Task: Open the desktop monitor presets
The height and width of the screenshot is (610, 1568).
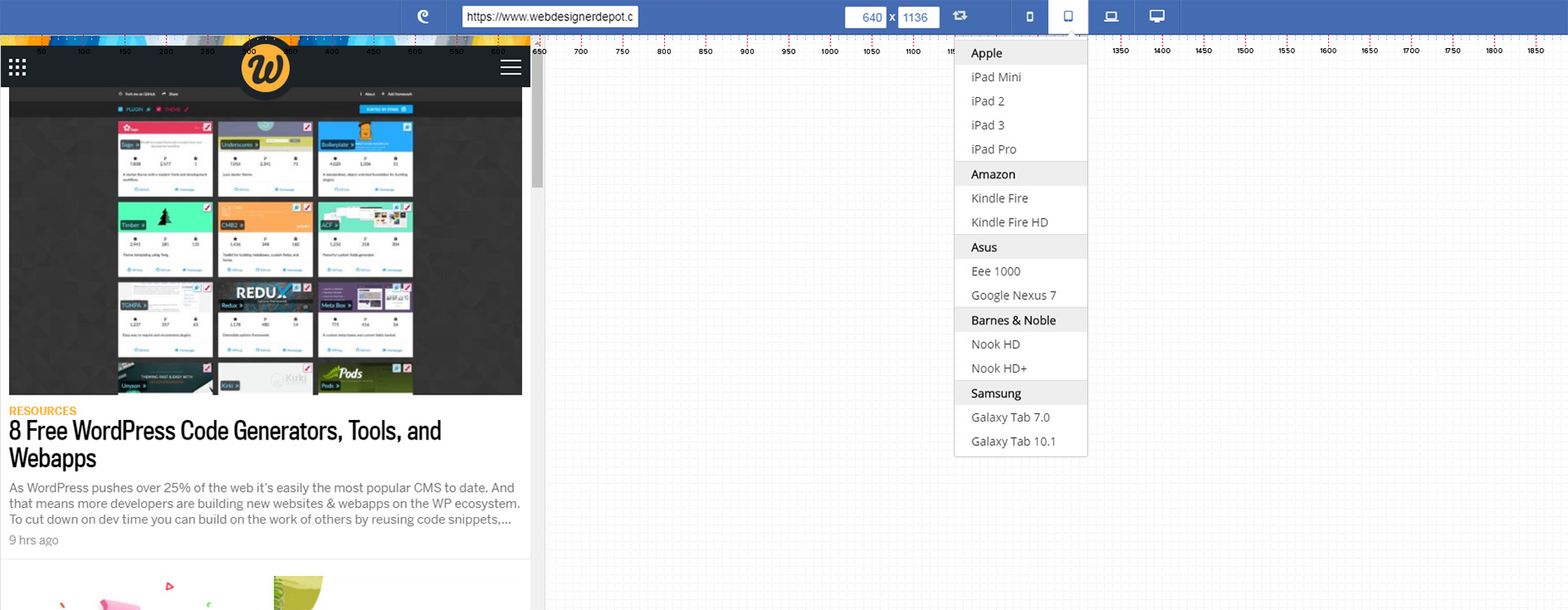Action: click(1157, 17)
